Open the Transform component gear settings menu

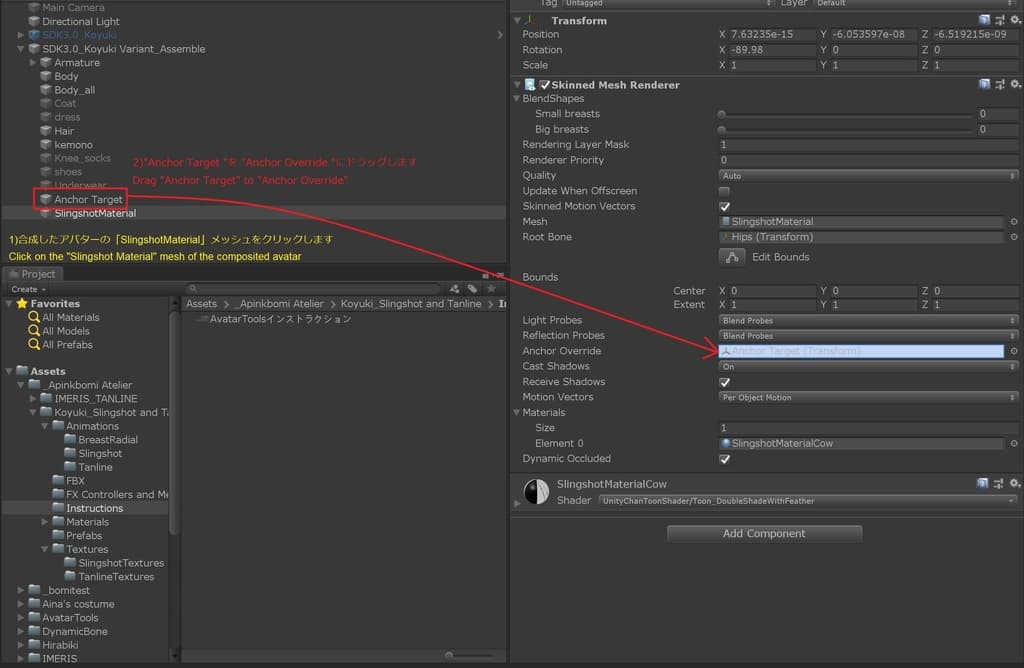click(1013, 20)
